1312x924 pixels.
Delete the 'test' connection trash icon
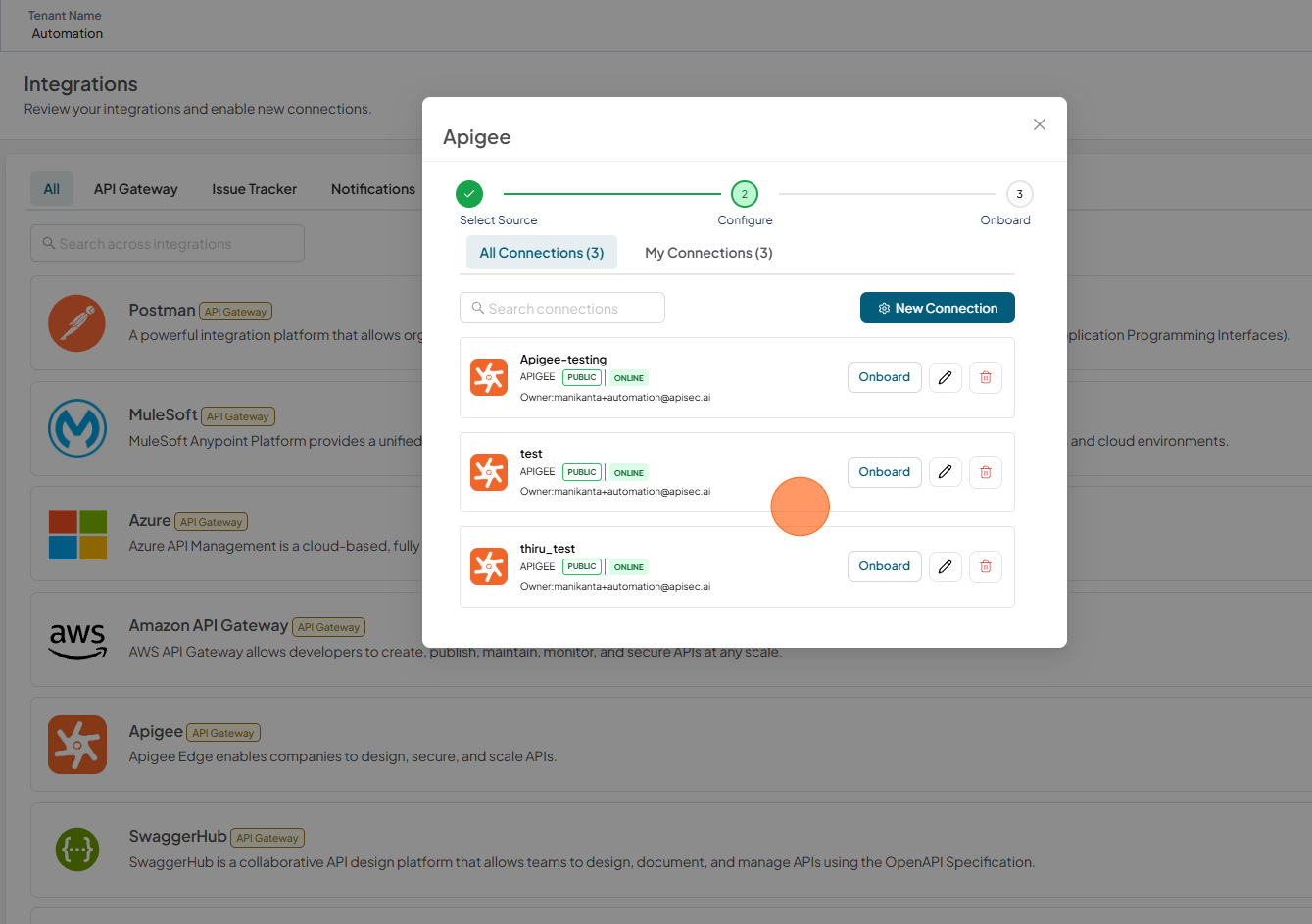tap(986, 472)
